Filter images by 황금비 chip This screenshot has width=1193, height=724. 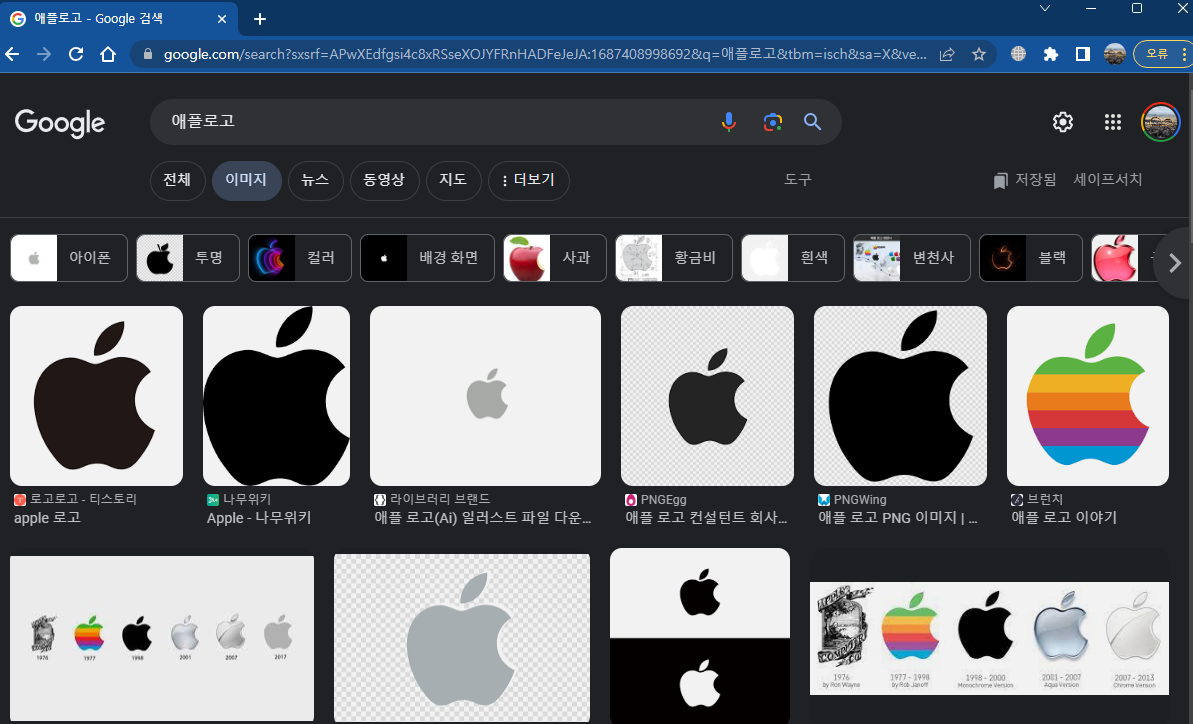[674, 258]
